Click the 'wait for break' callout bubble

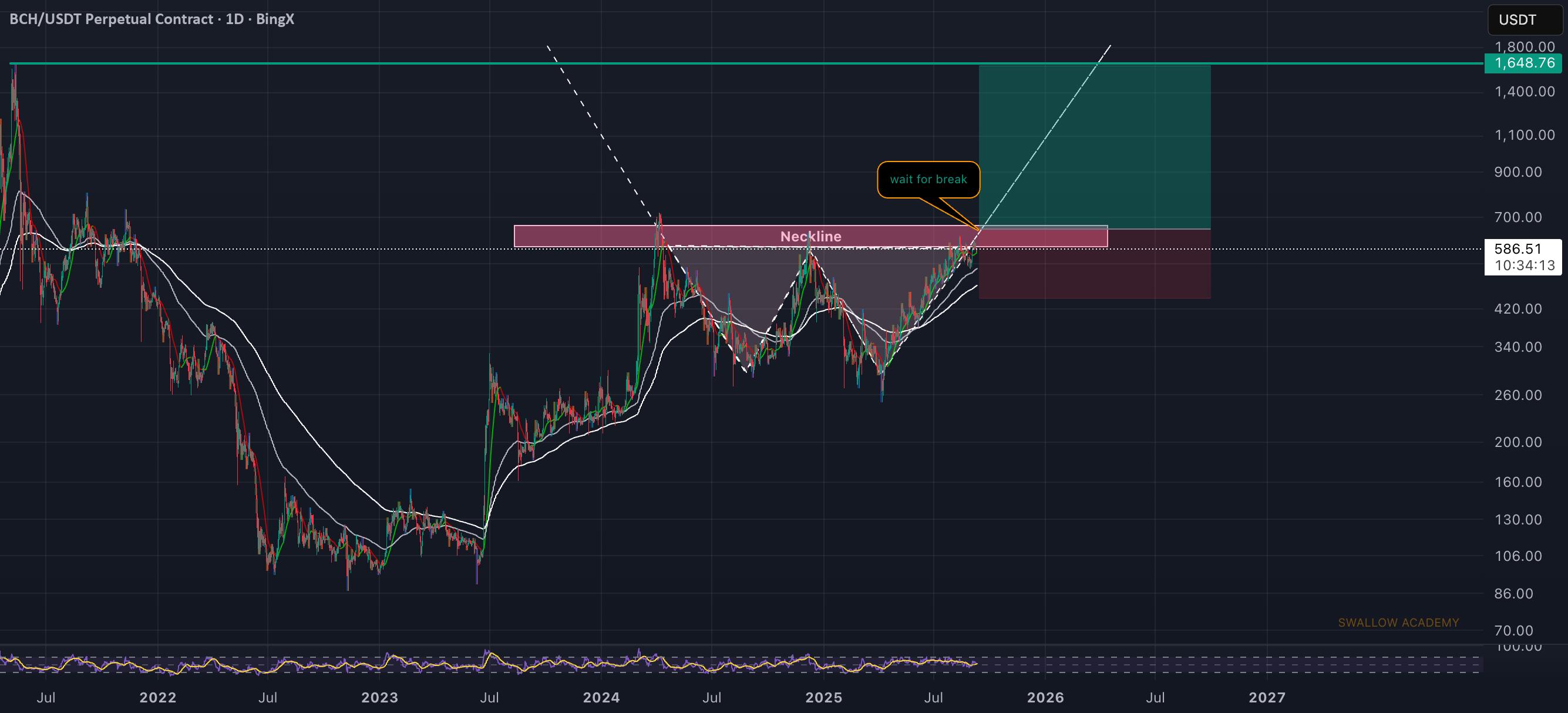tap(928, 179)
